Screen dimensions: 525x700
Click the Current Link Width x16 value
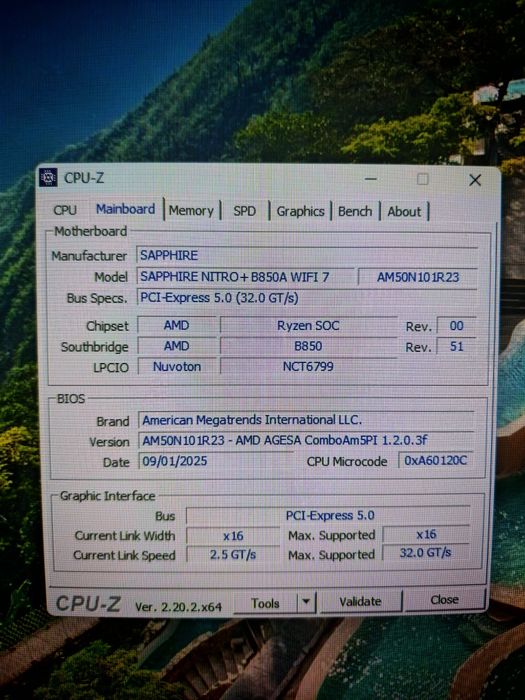tap(233, 536)
